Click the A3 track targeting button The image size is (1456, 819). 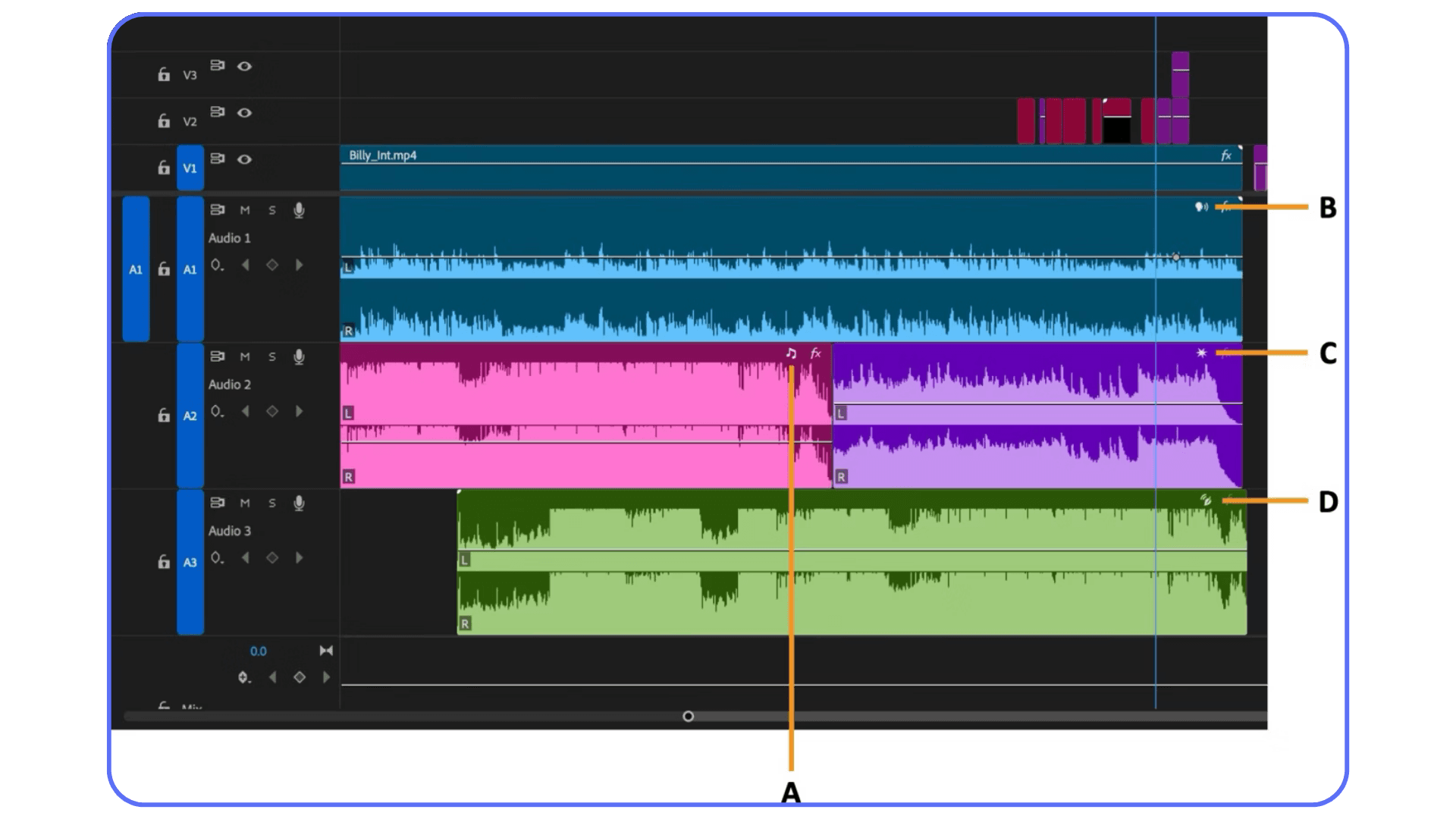(190, 561)
